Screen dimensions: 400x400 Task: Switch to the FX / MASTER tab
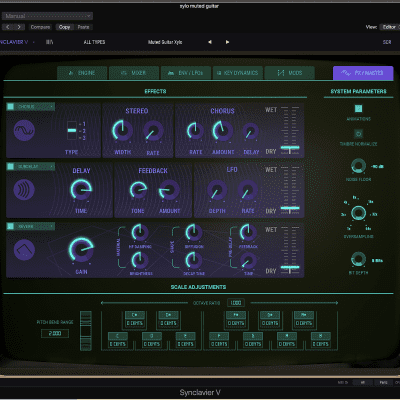[x=363, y=73]
